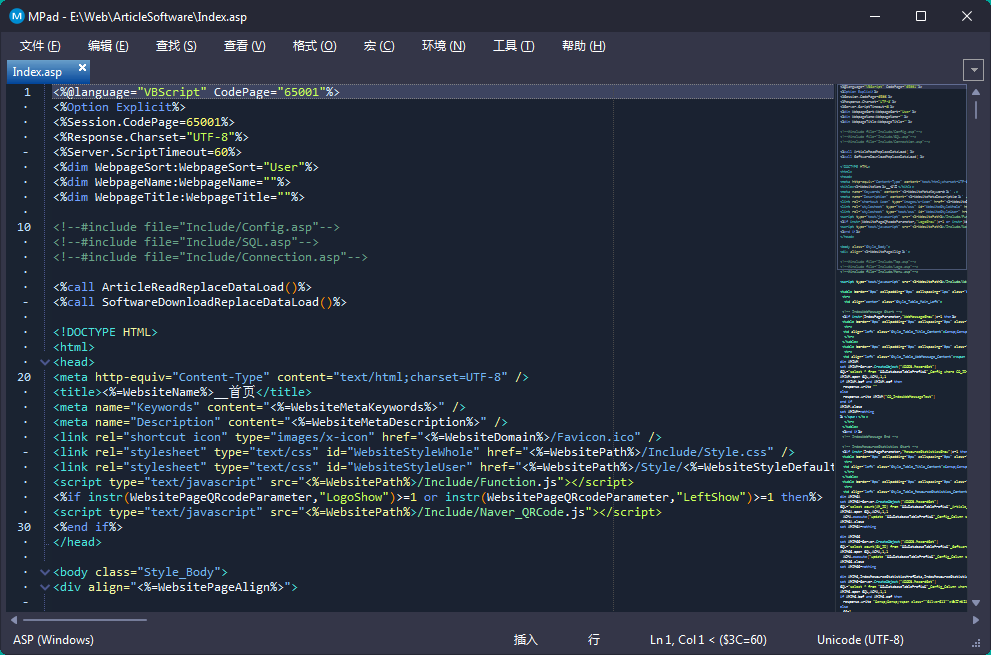Open the 工具 (T) menu

tap(513, 46)
